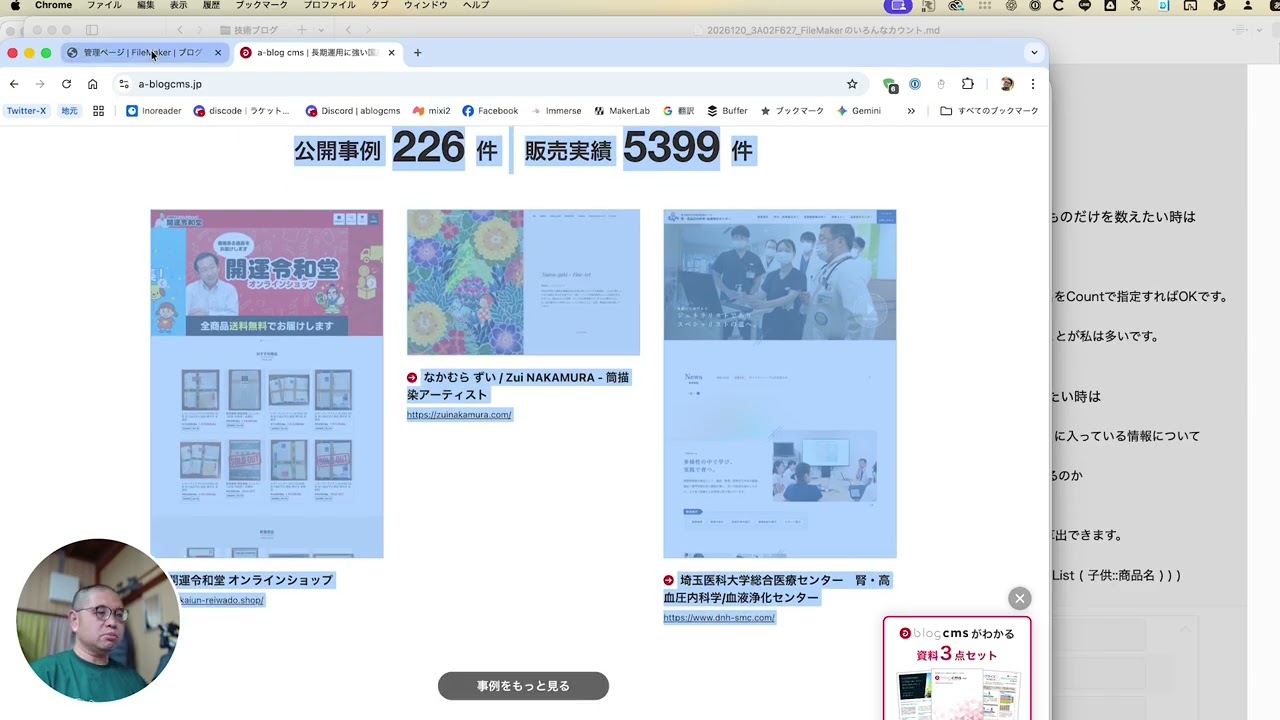Click the site info icon in address bar
Screen dimensions: 1280x720
(123, 84)
